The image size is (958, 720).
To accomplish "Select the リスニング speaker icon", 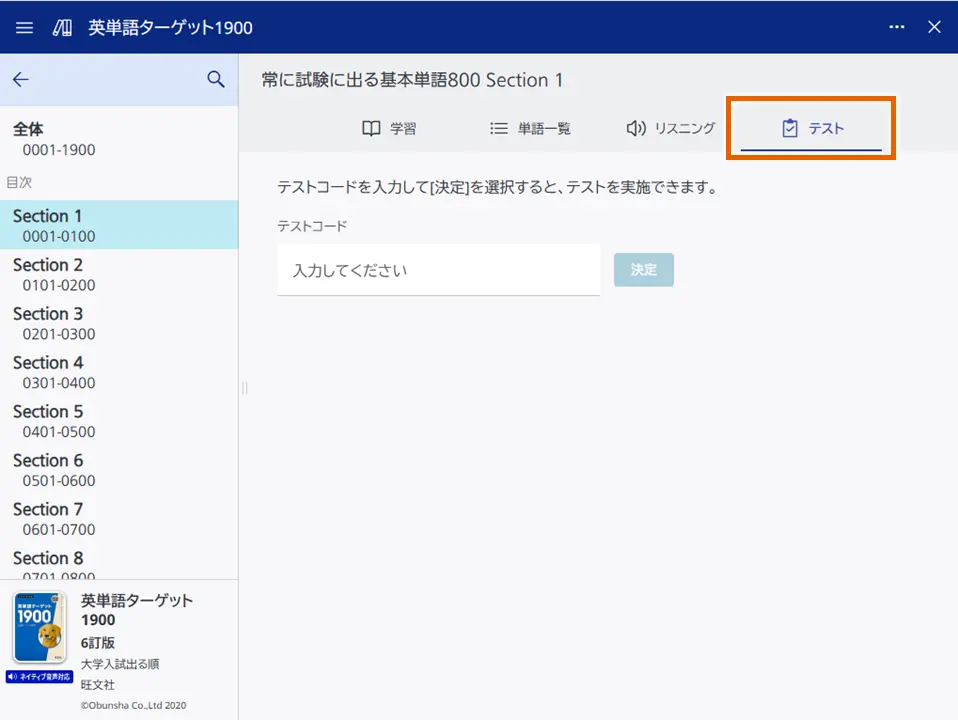I will [637, 128].
